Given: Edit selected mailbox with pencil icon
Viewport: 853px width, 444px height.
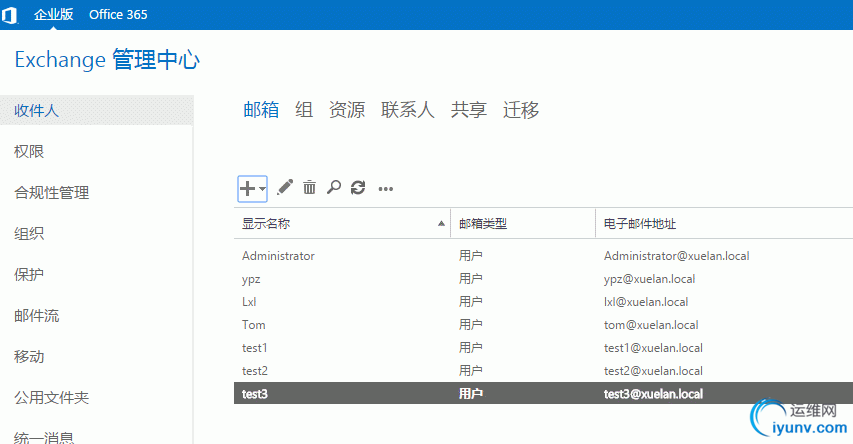Looking at the screenshot, I should 285,188.
